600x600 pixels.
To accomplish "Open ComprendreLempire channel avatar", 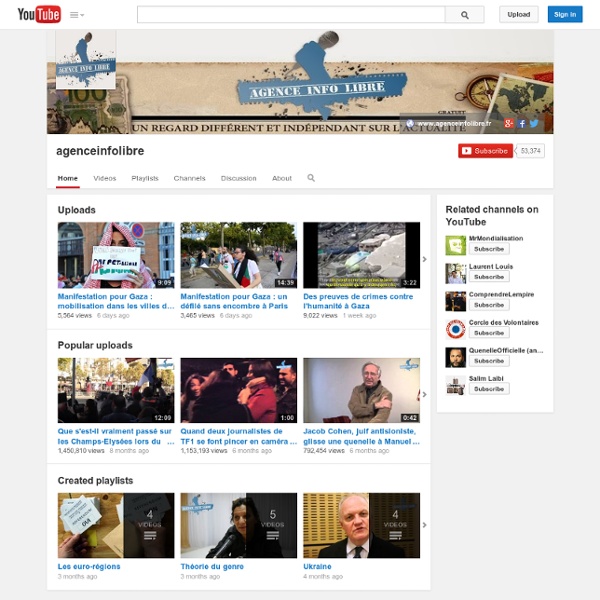I will pos(455,301).
